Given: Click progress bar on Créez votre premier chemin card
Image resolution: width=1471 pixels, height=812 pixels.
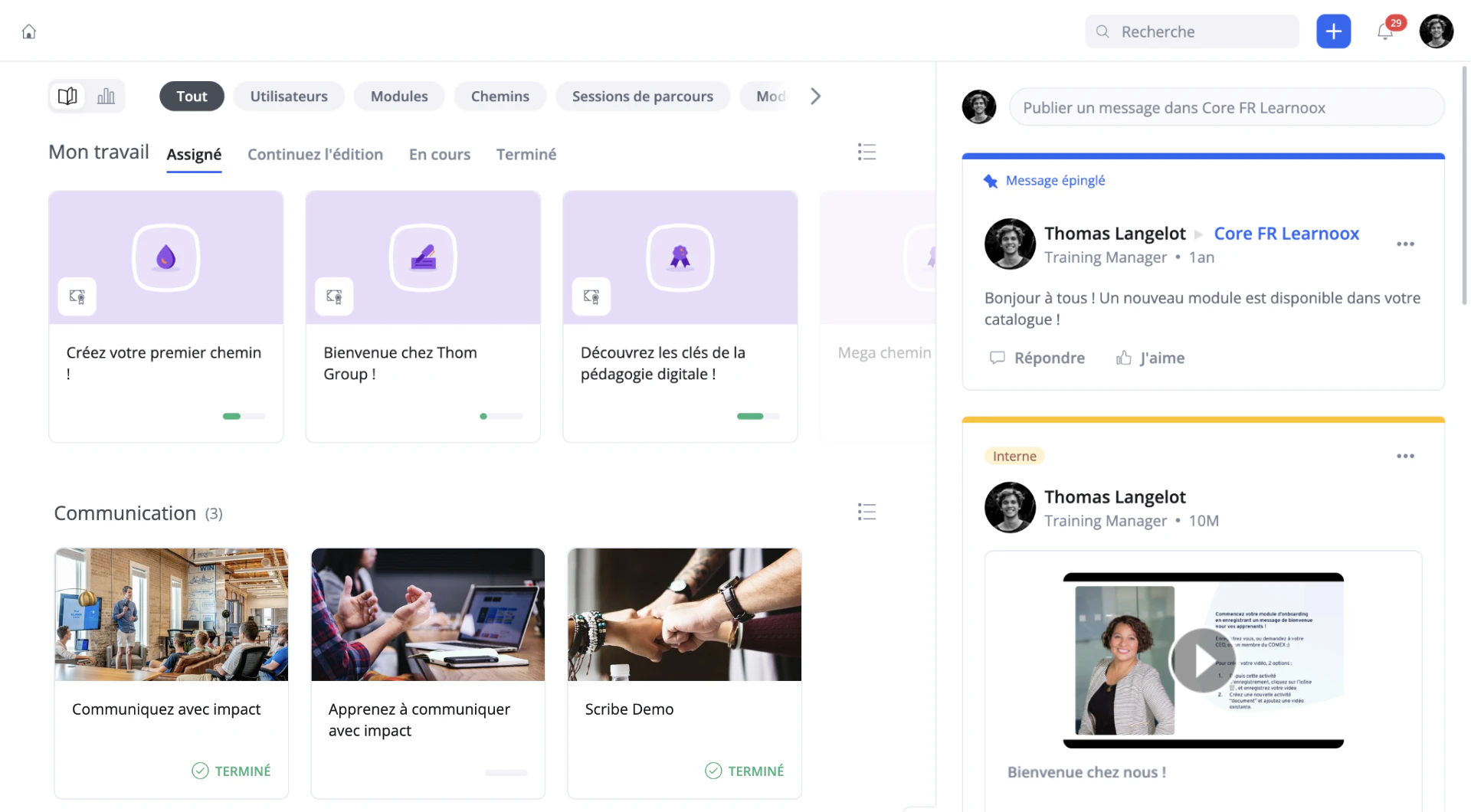Looking at the screenshot, I should tap(244, 416).
